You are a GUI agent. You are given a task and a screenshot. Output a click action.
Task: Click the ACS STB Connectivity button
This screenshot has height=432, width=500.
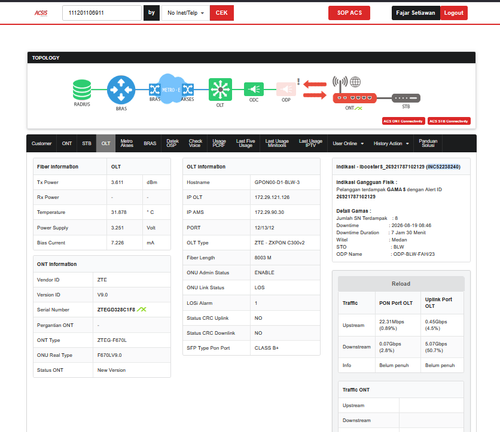pyautogui.click(x=449, y=121)
